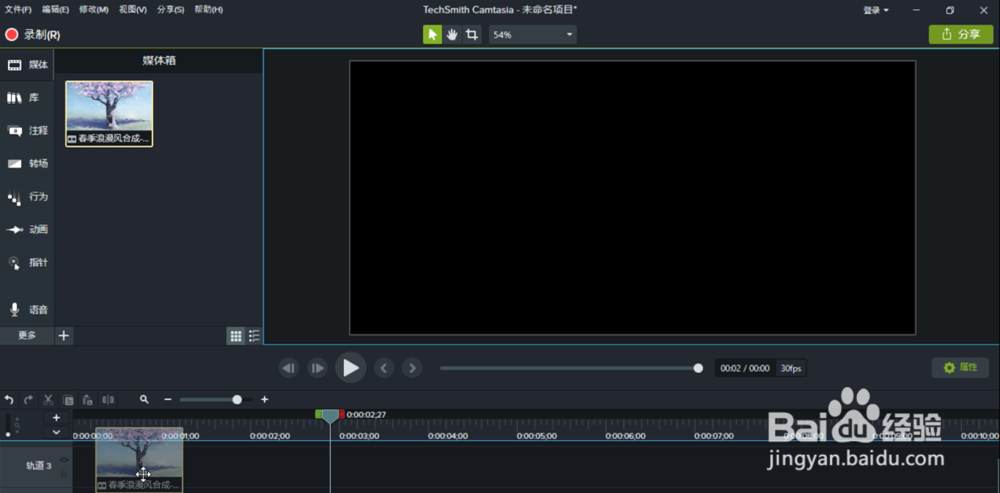This screenshot has width=1000, height=493.
Task: Add a new track with plus button
Action: tap(56, 418)
